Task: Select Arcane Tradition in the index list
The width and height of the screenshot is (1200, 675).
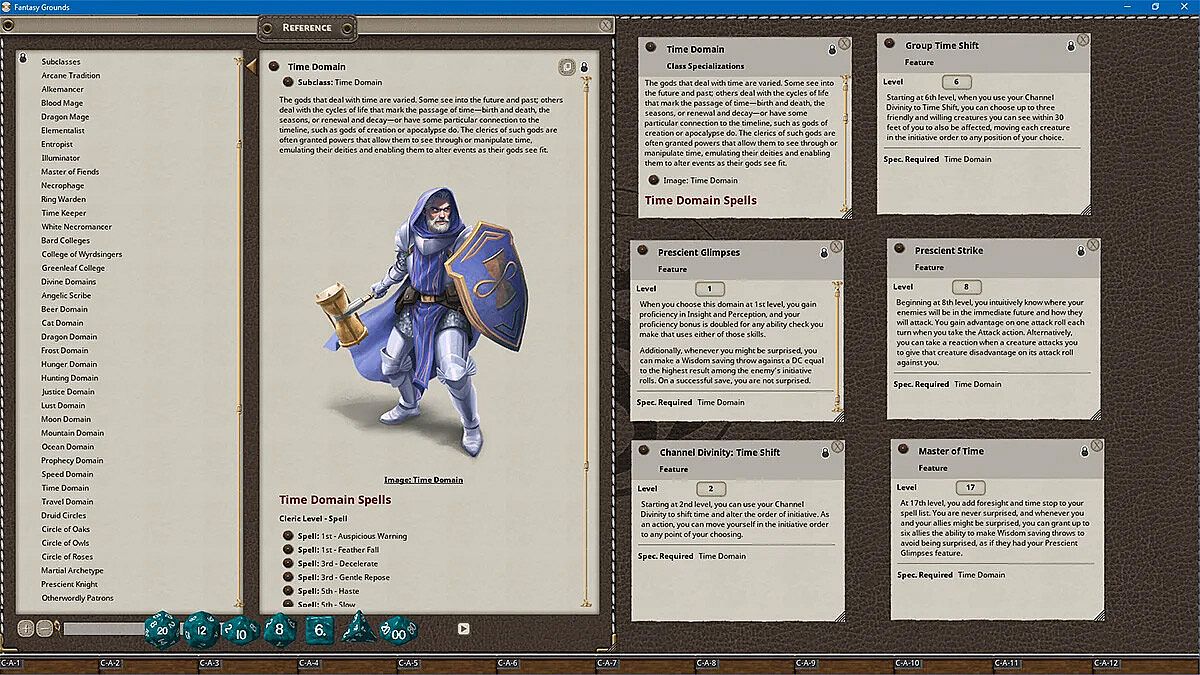Action: tap(71, 75)
